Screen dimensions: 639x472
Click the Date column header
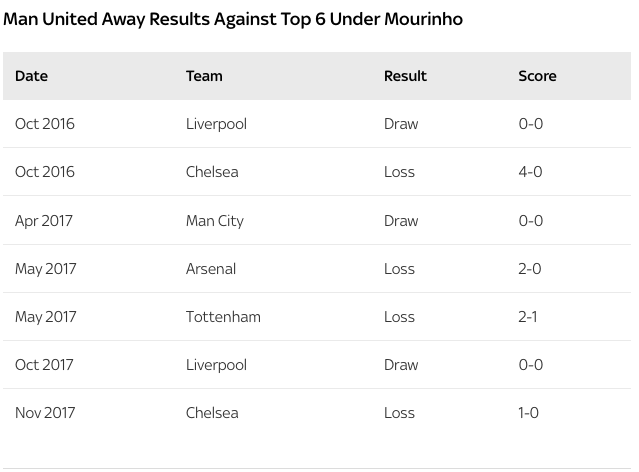pos(31,76)
